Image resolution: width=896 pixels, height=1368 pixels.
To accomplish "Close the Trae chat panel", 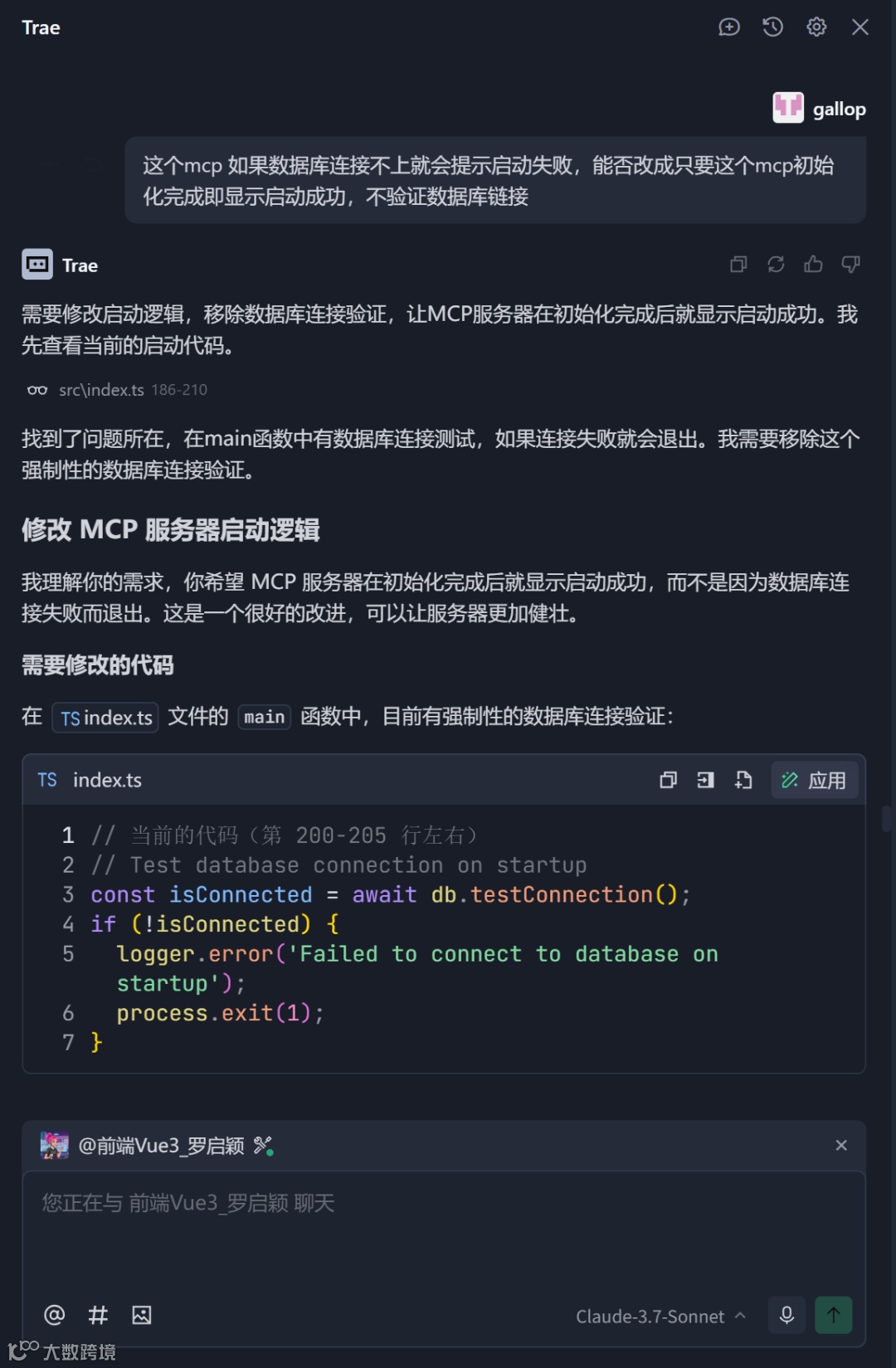I will click(860, 27).
